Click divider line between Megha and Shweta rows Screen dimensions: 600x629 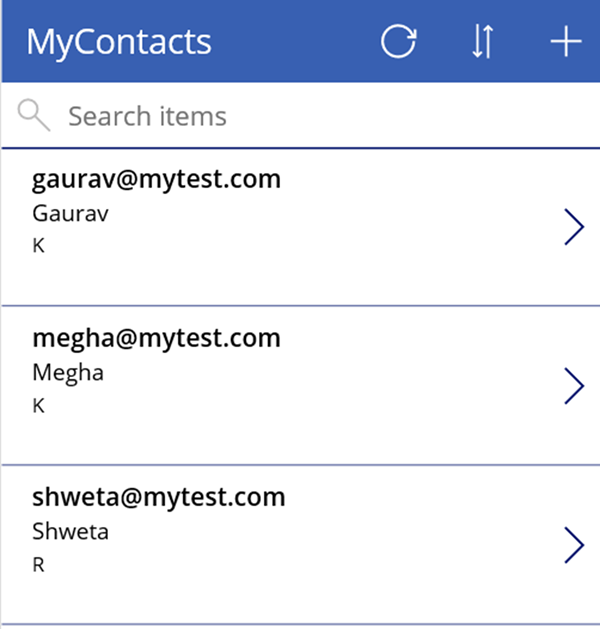[300, 465]
